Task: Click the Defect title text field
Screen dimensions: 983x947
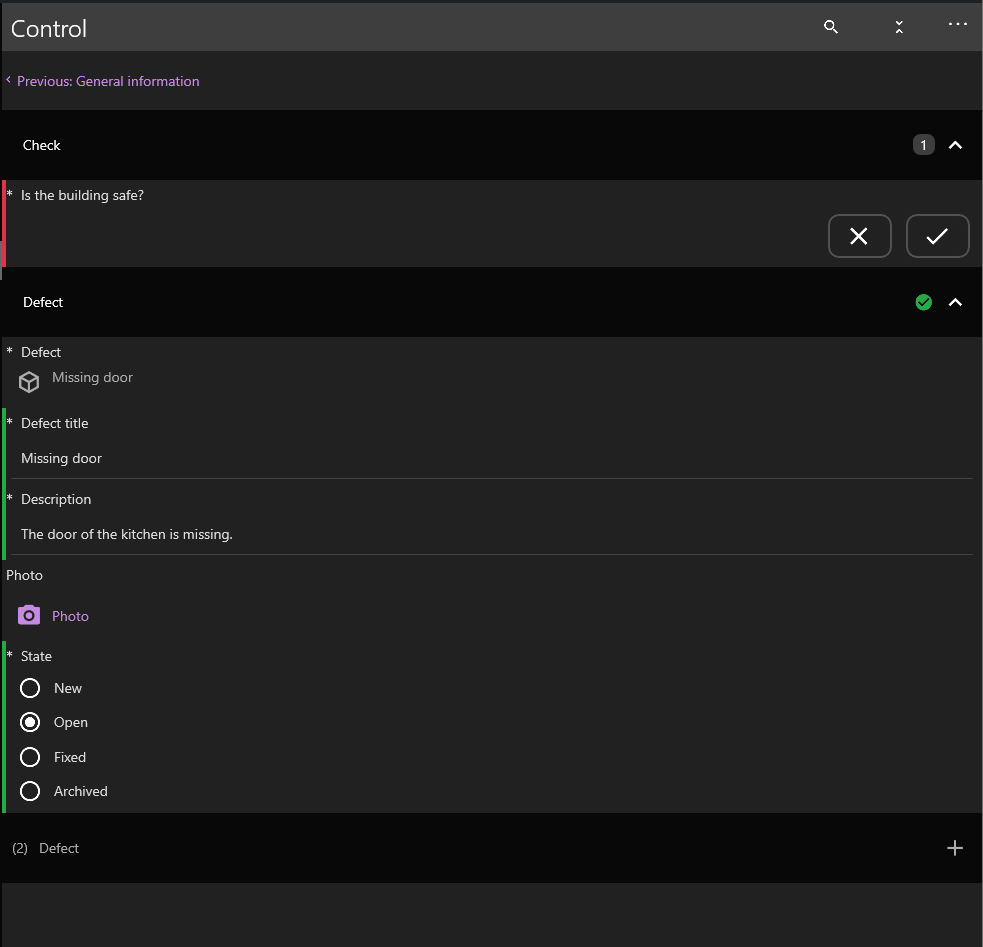Action: pyautogui.click(x=490, y=458)
